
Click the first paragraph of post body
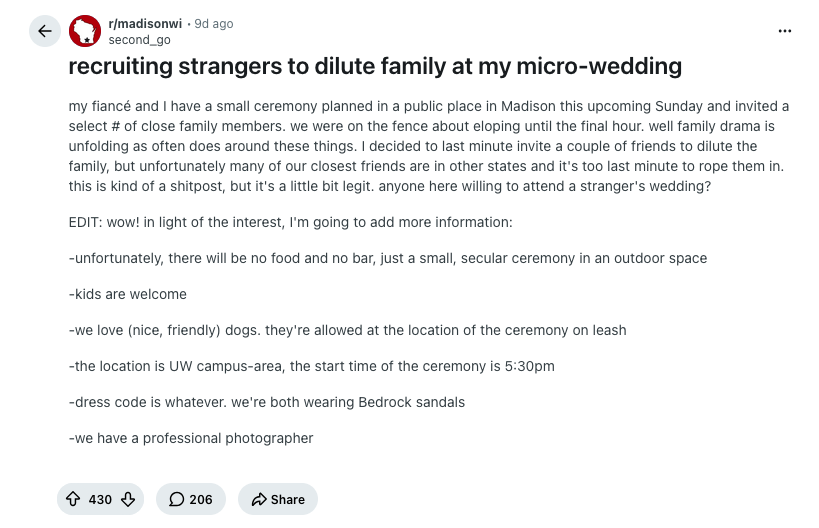(429, 146)
